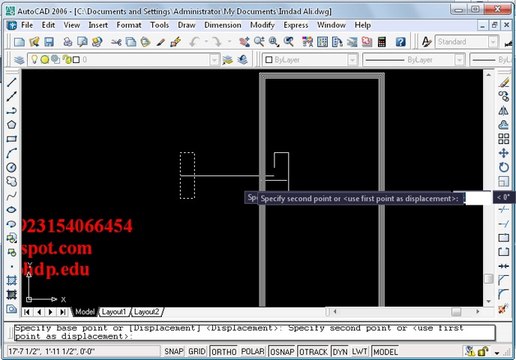
Task: Click the Array modify tool
Action: pos(504,139)
